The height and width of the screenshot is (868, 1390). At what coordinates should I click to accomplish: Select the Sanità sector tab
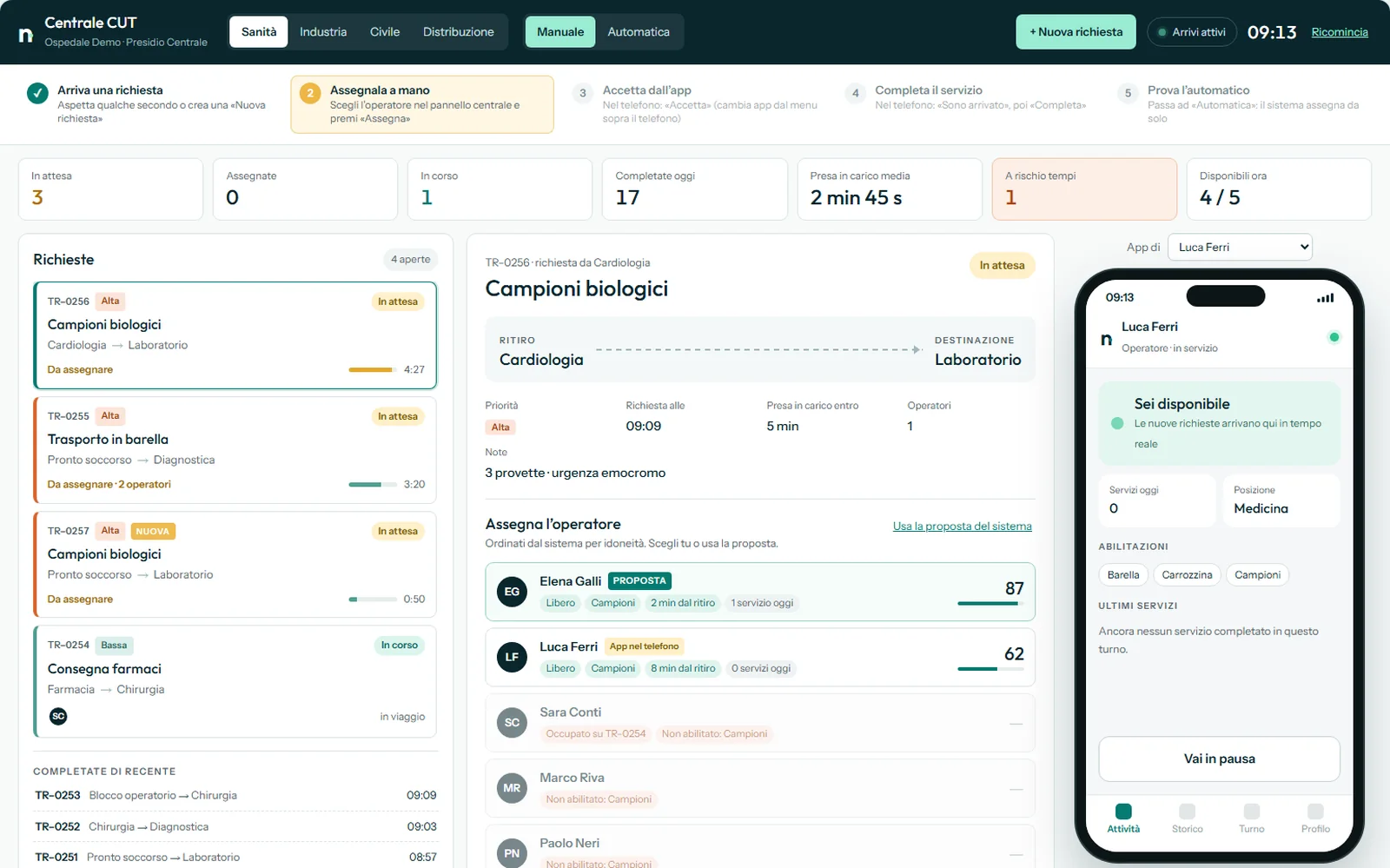click(259, 32)
